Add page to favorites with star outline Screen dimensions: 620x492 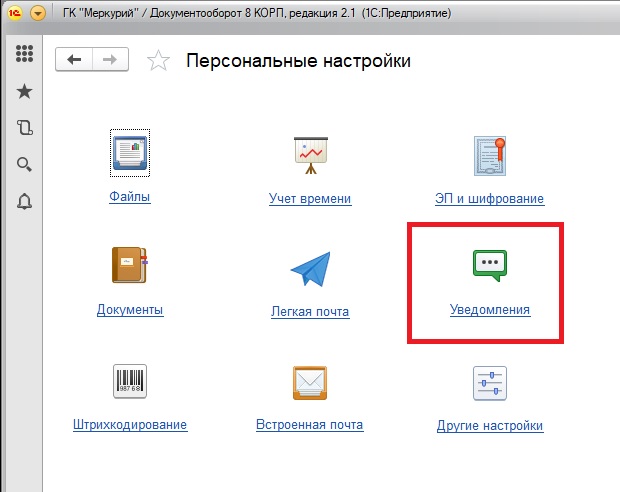158,62
